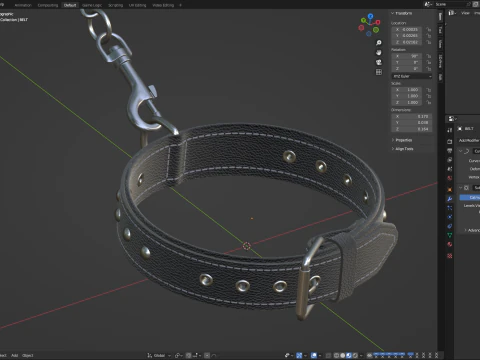
Task: Collapse the Curve modifier panel
Action: click(461, 151)
